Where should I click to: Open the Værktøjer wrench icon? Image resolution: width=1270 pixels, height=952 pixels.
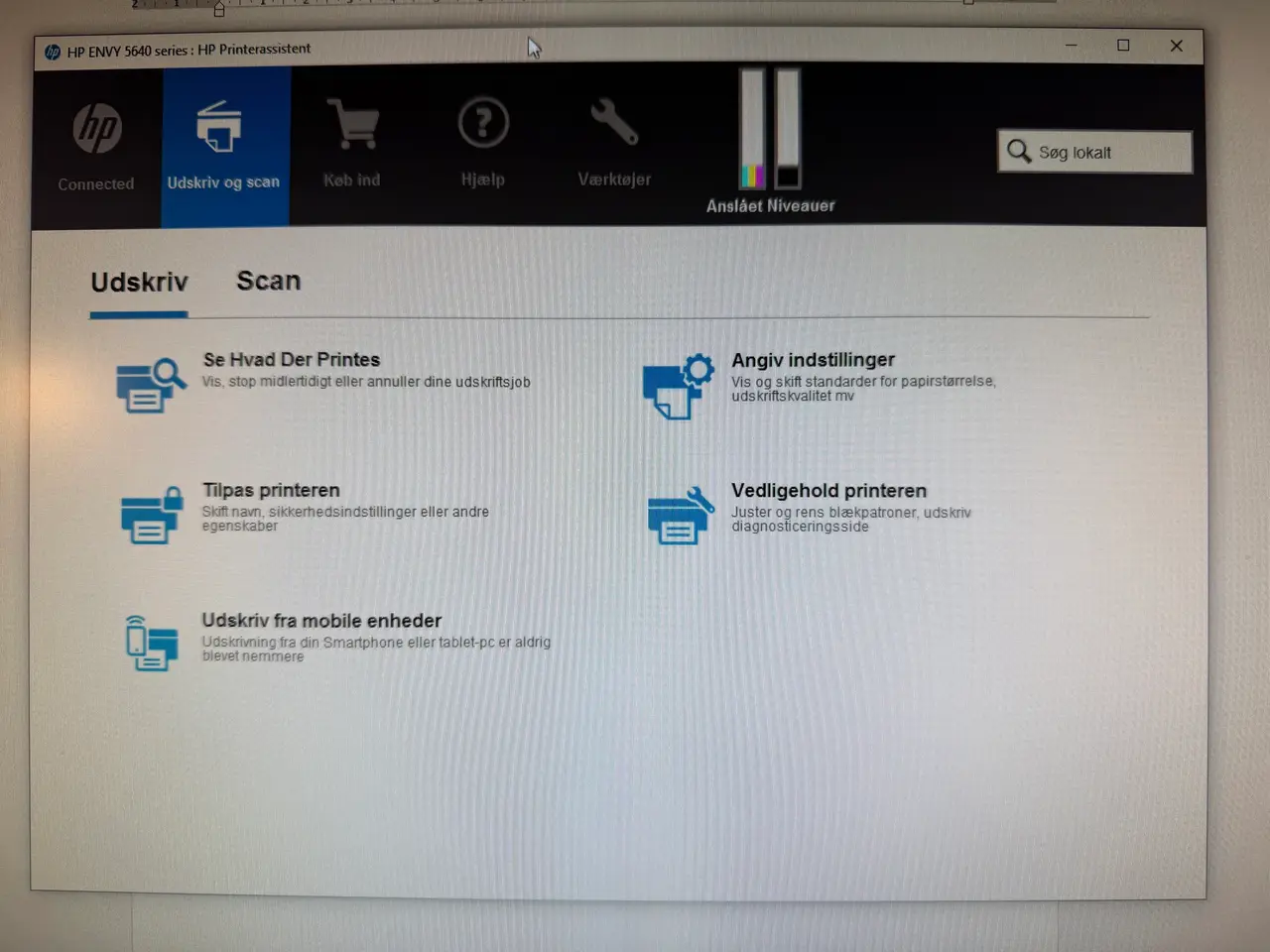[x=614, y=122]
